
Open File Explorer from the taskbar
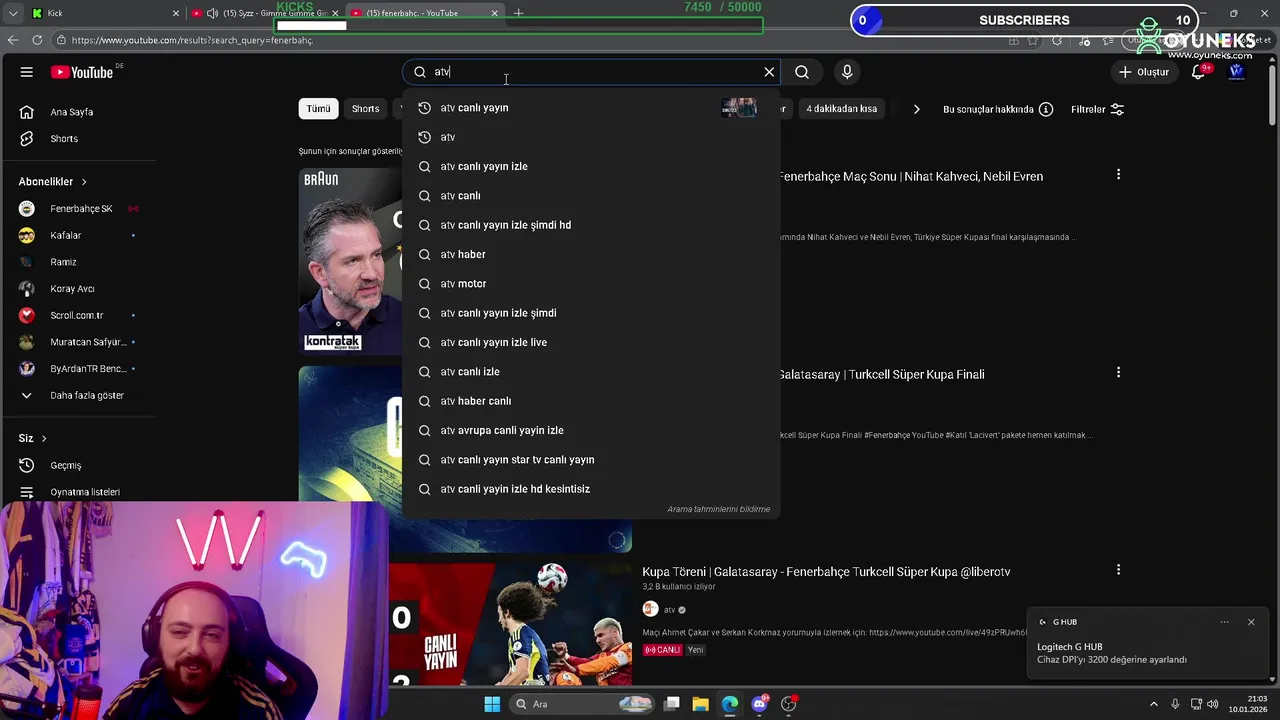(x=700, y=704)
